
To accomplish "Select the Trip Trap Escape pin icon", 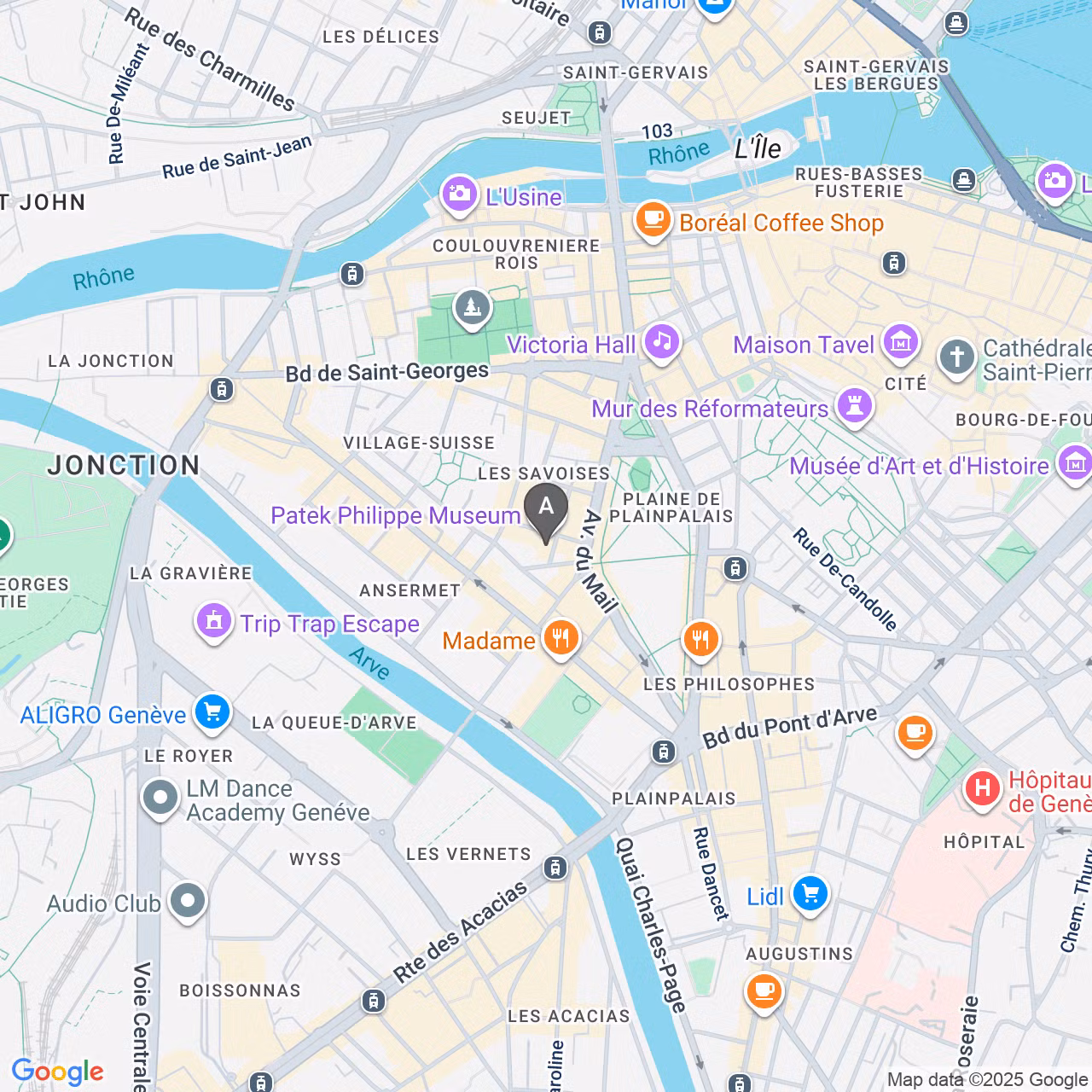I will click(214, 622).
